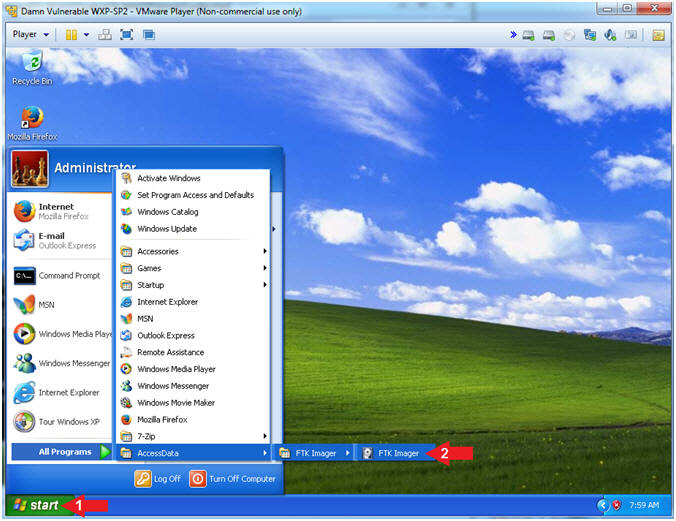Screen dimensions: 676x521
Task: Launch Mozilla Firefox from All Programs list
Action: [x=192, y=420]
